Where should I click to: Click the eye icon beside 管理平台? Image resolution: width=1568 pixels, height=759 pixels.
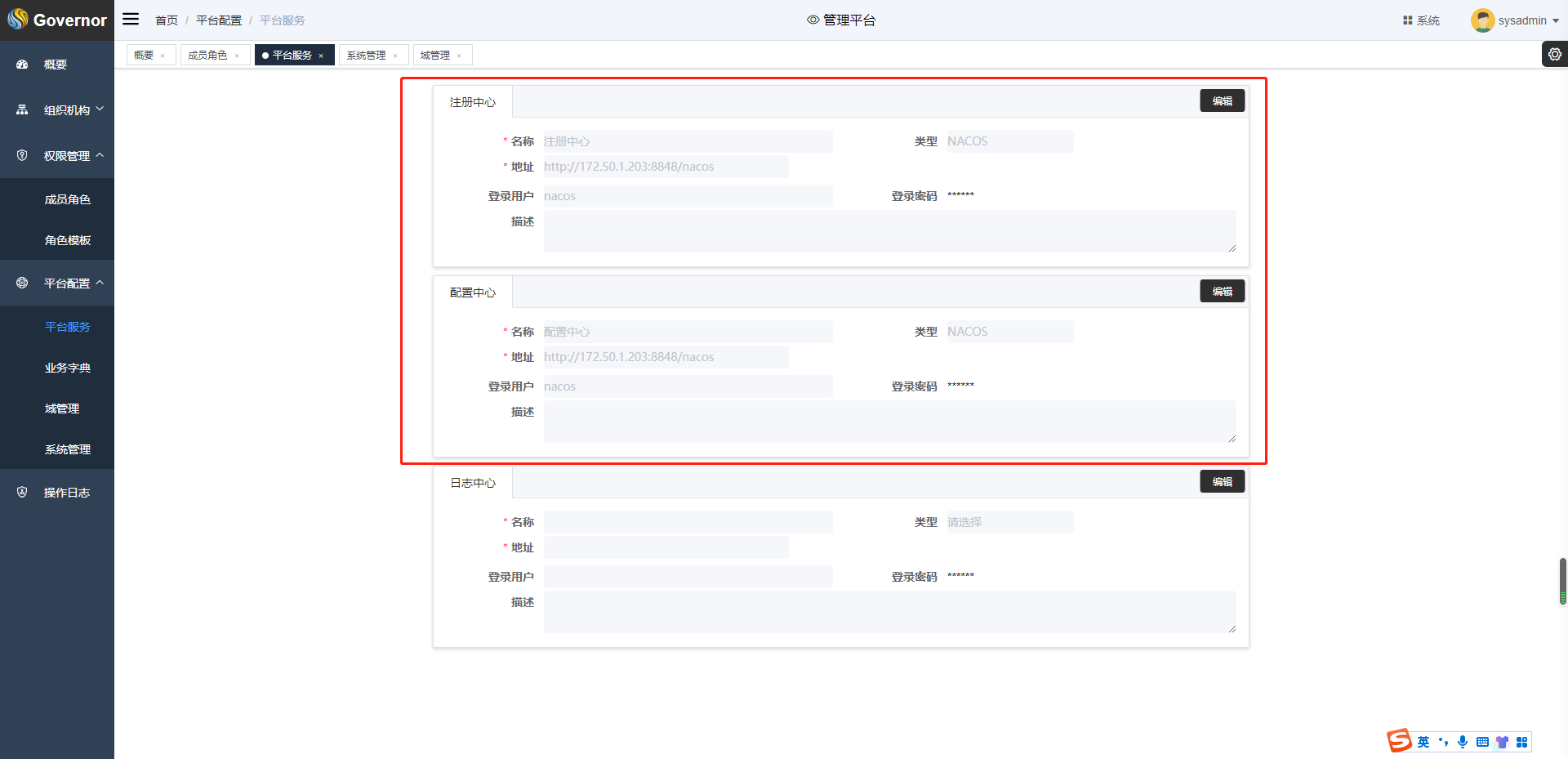(813, 20)
